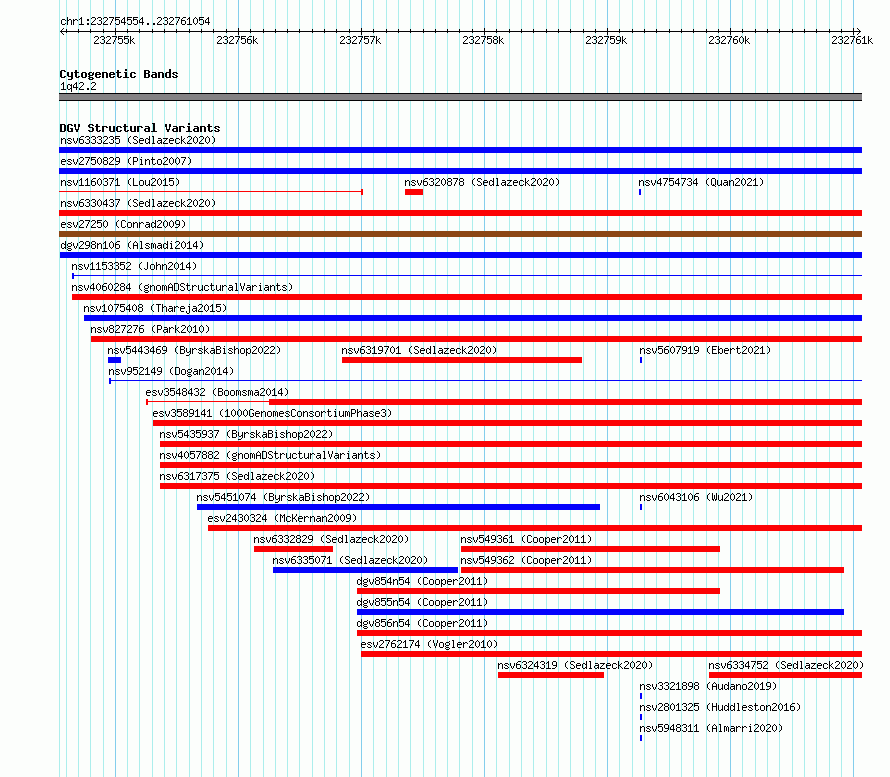Click the nsv6320878 (Sedlazeck2020) label

pos(482,182)
